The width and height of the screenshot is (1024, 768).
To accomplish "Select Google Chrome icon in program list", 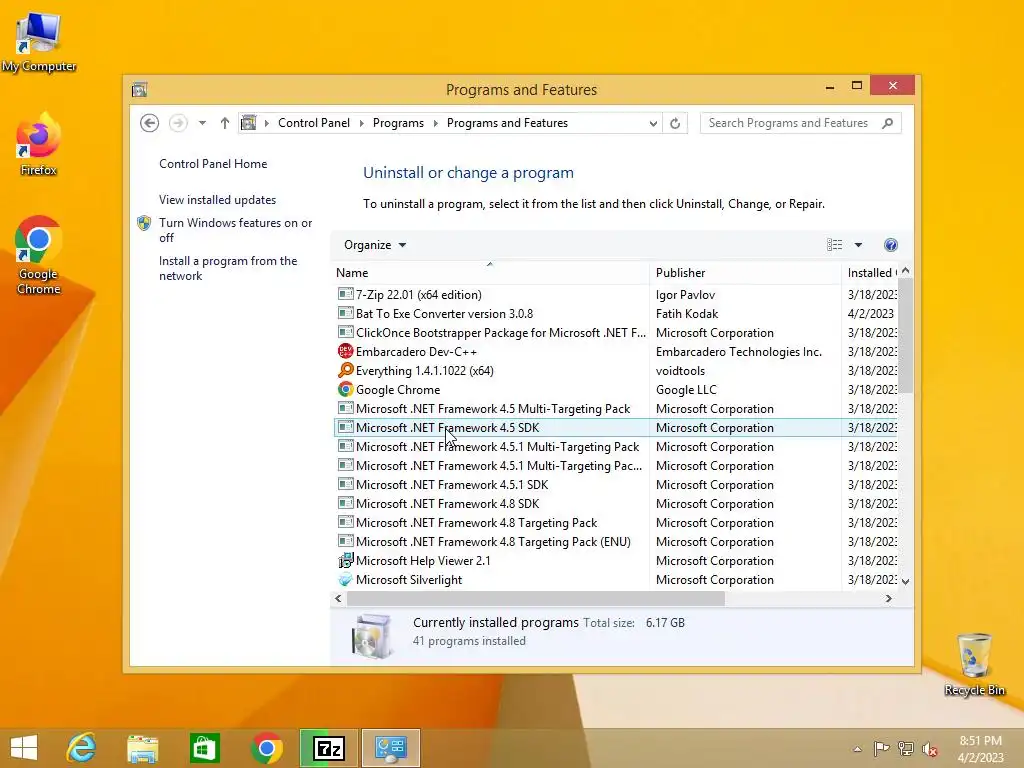I will click(x=345, y=389).
